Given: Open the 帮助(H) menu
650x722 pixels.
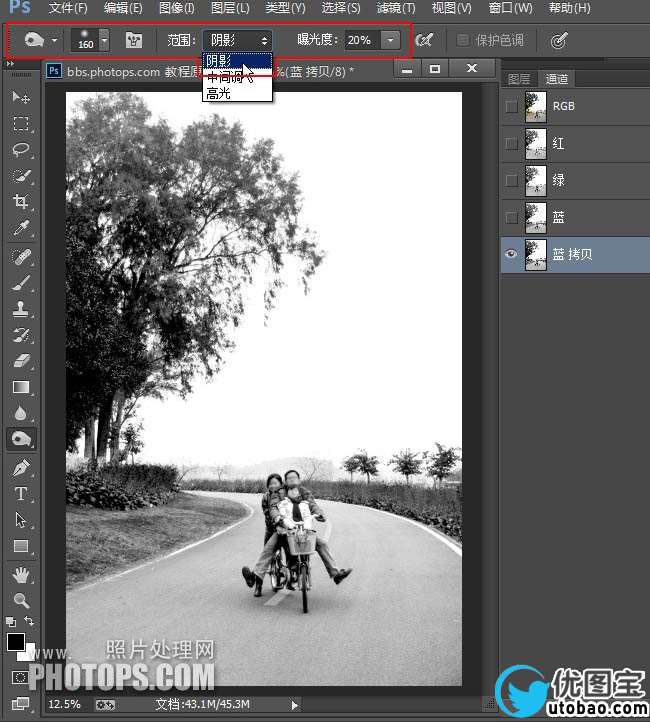Looking at the screenshot, I should pos(569,8).
